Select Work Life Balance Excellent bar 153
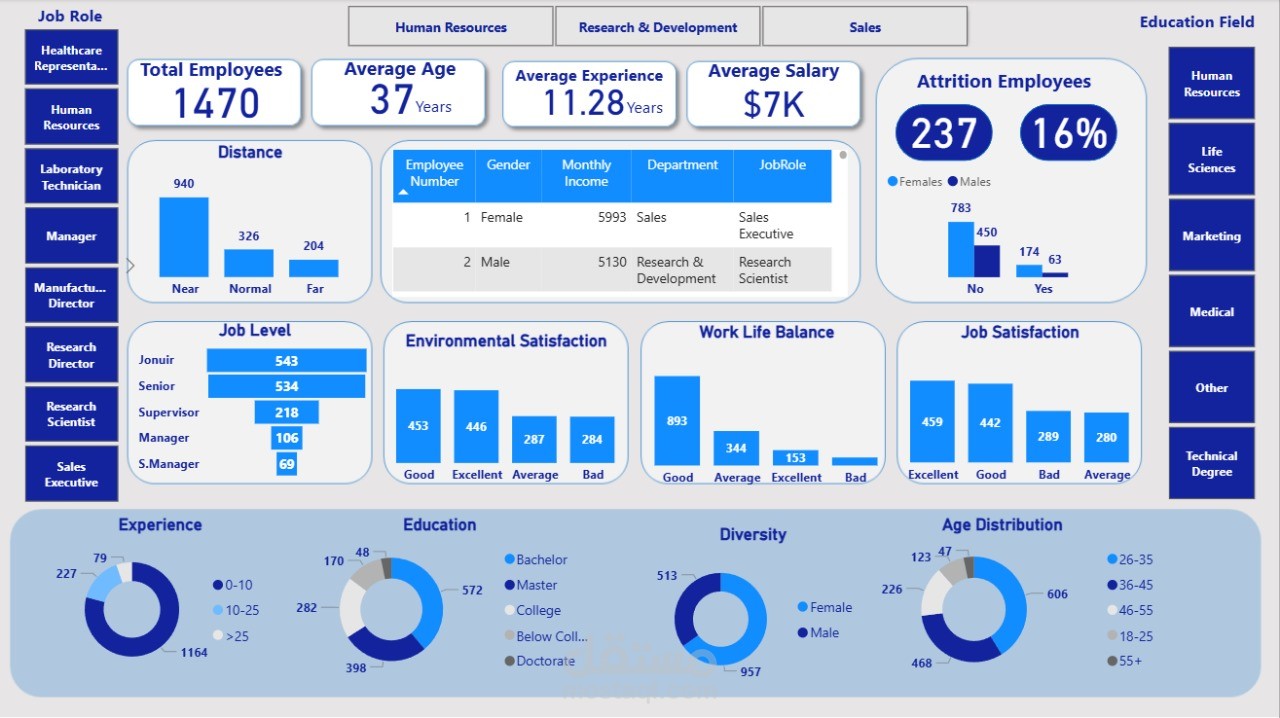 795,458
